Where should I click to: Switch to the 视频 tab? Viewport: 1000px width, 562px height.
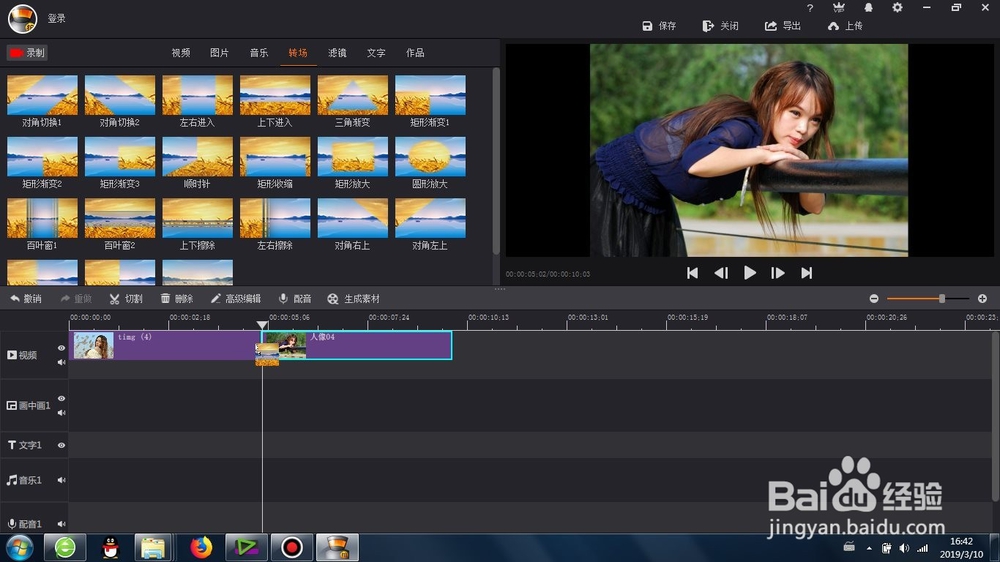180,53
